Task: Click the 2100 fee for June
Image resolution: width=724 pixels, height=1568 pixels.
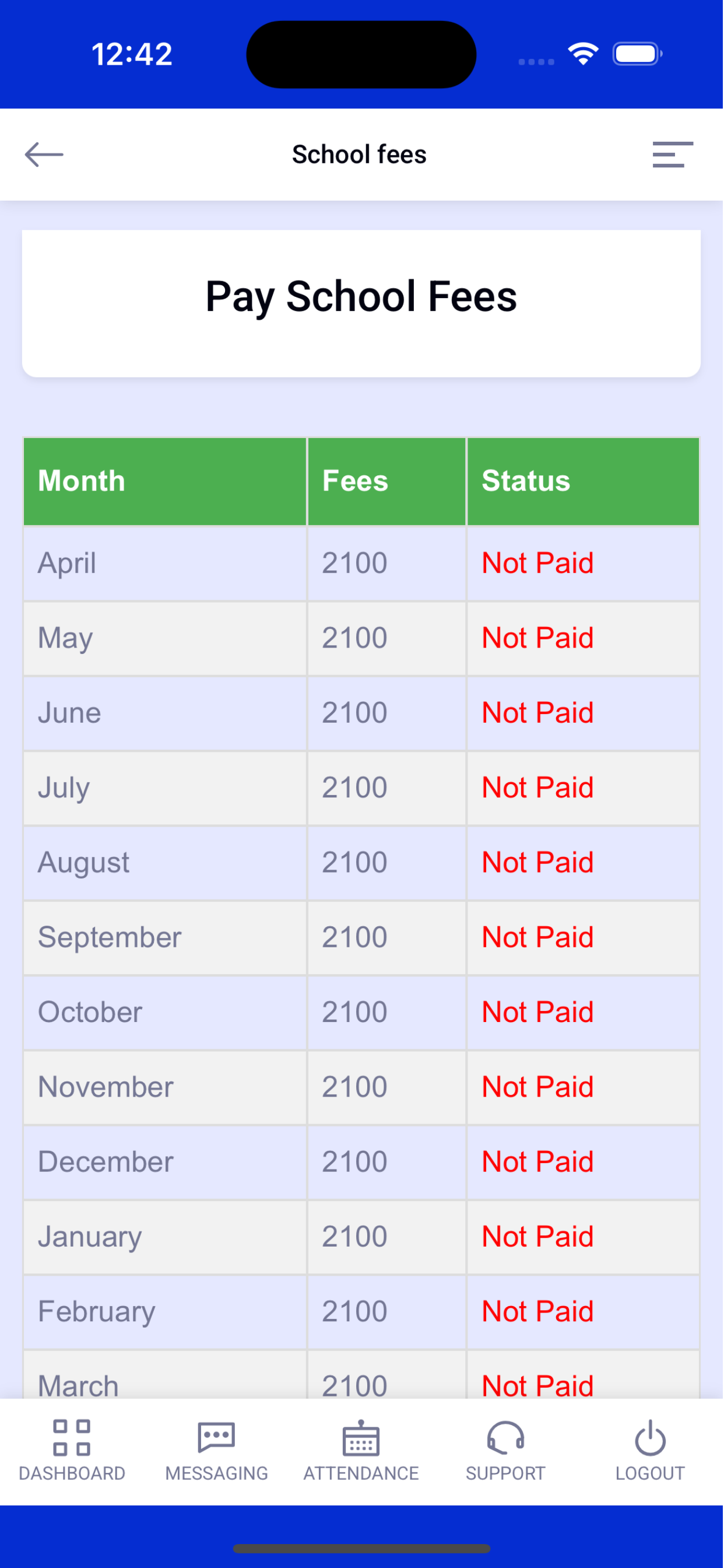Action: click(354, 713)
